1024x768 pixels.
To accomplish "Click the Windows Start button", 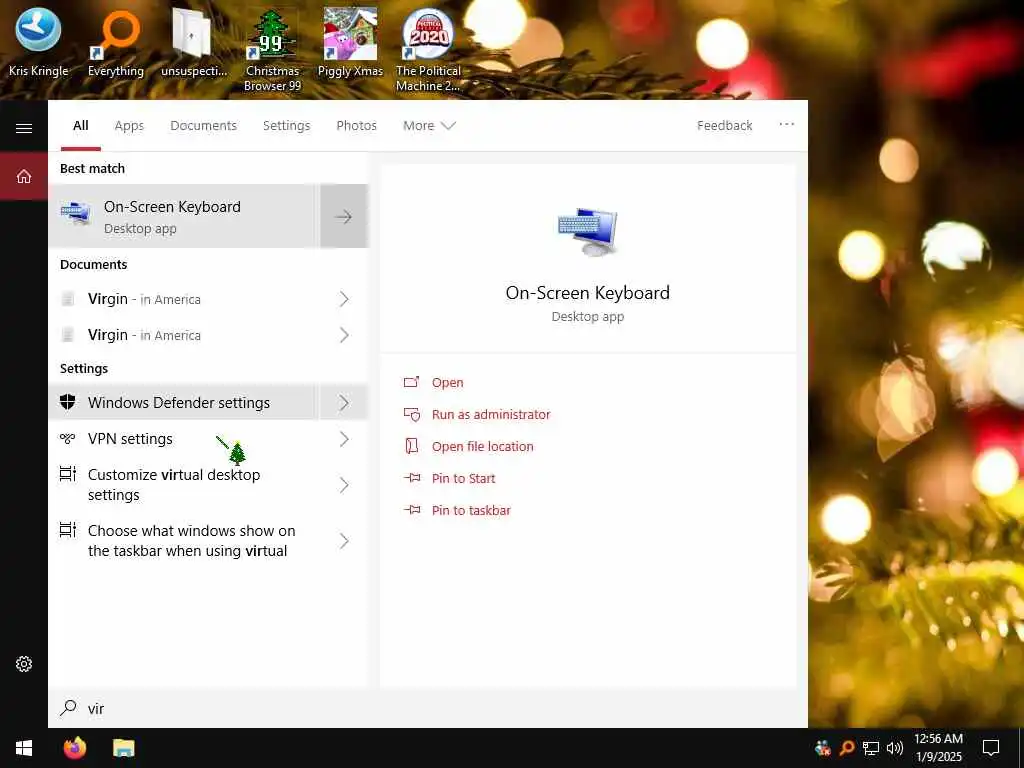I will (24, 748).
